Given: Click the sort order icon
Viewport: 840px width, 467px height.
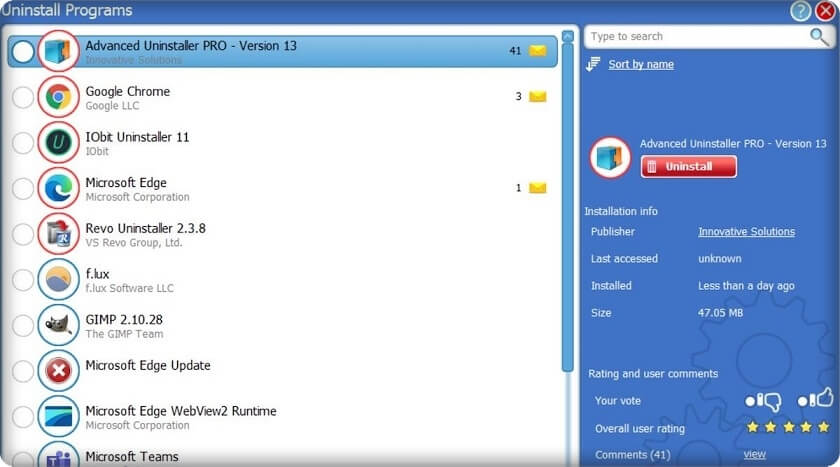Looking at the screenshot, I should coord(593,64).
